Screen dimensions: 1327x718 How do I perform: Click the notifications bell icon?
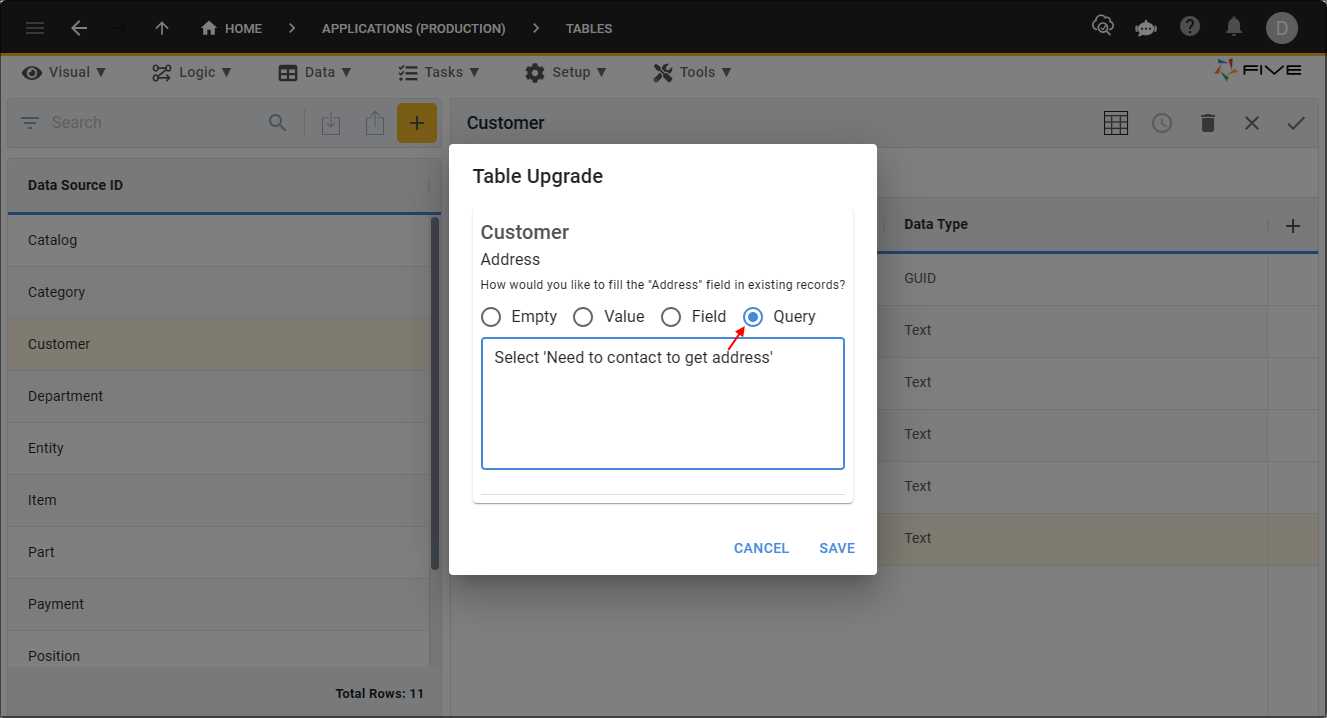[x=1234, y=27]
